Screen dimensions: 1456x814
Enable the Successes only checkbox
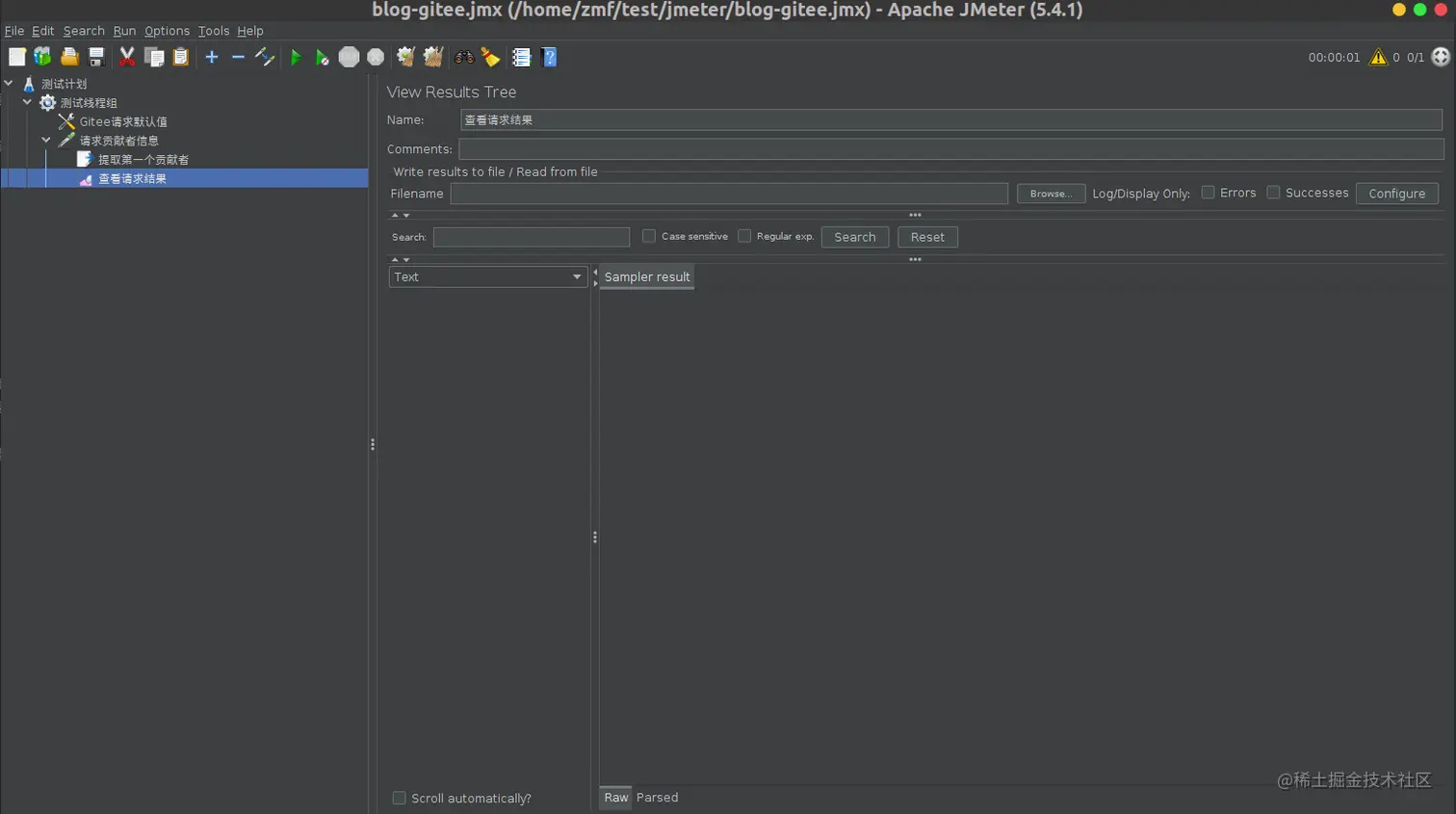1273,193
